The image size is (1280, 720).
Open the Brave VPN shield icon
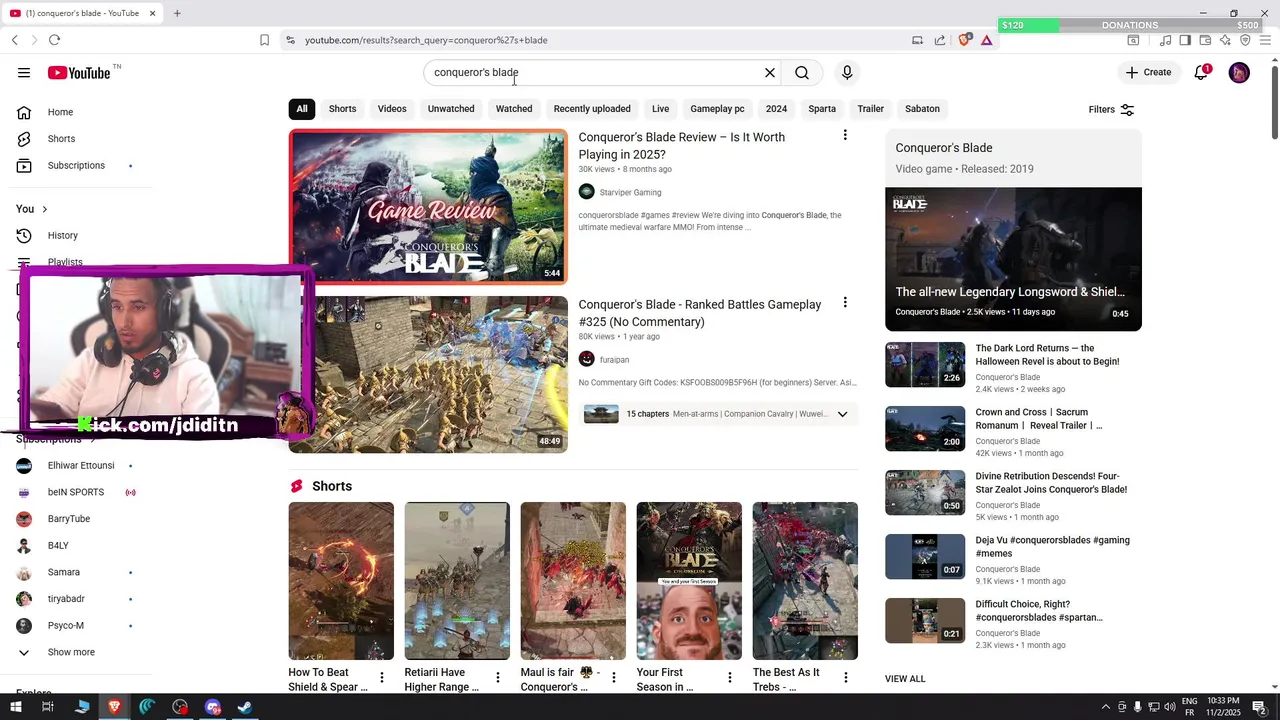1245,40
